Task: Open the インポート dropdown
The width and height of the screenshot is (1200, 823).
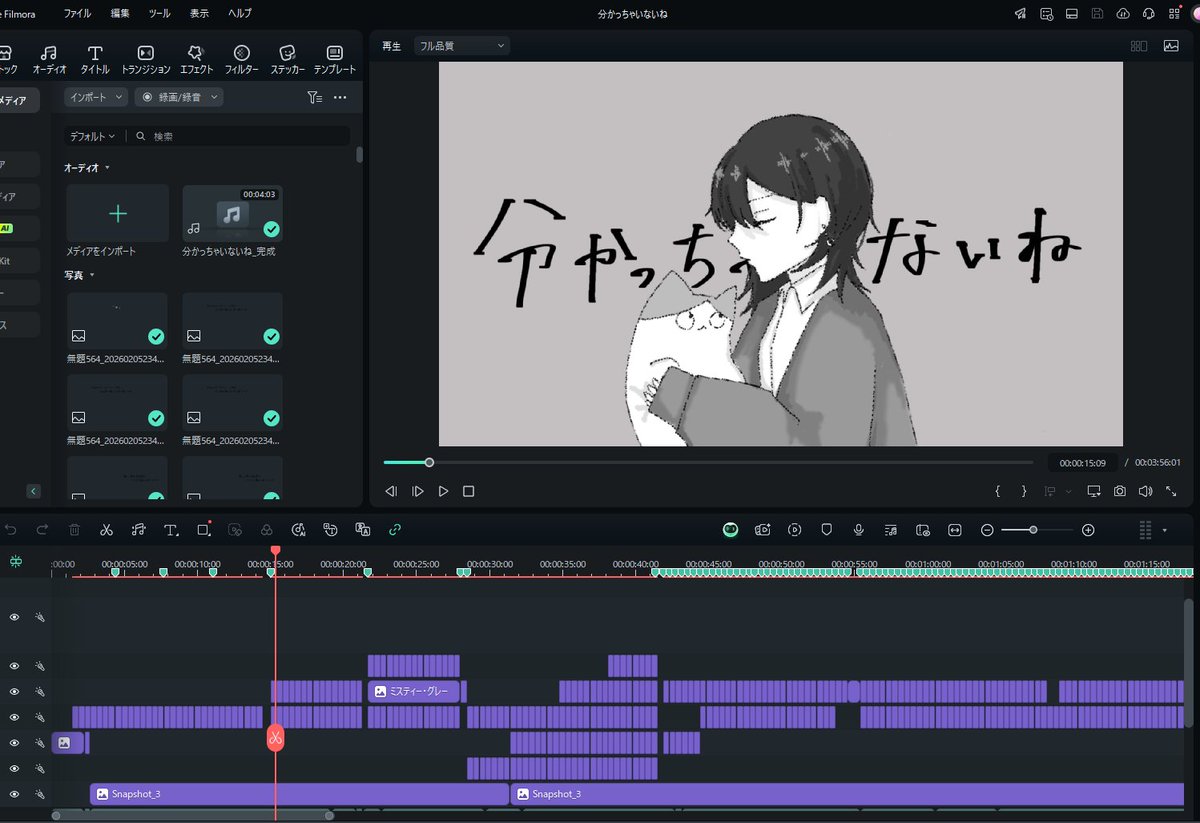Action: click(x=96, y=97)
